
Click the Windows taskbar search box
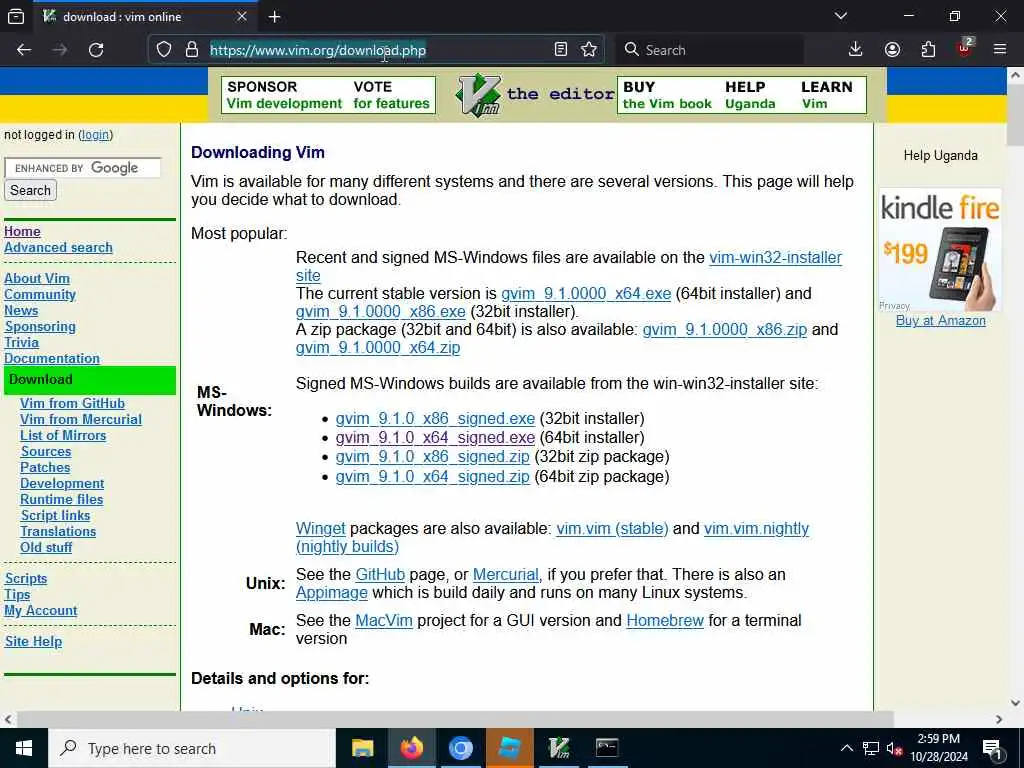(191, 748)
